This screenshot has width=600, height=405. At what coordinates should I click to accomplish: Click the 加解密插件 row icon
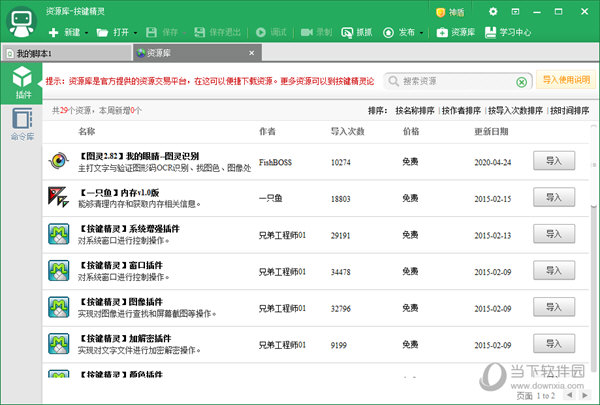click(x=59, y=343)
